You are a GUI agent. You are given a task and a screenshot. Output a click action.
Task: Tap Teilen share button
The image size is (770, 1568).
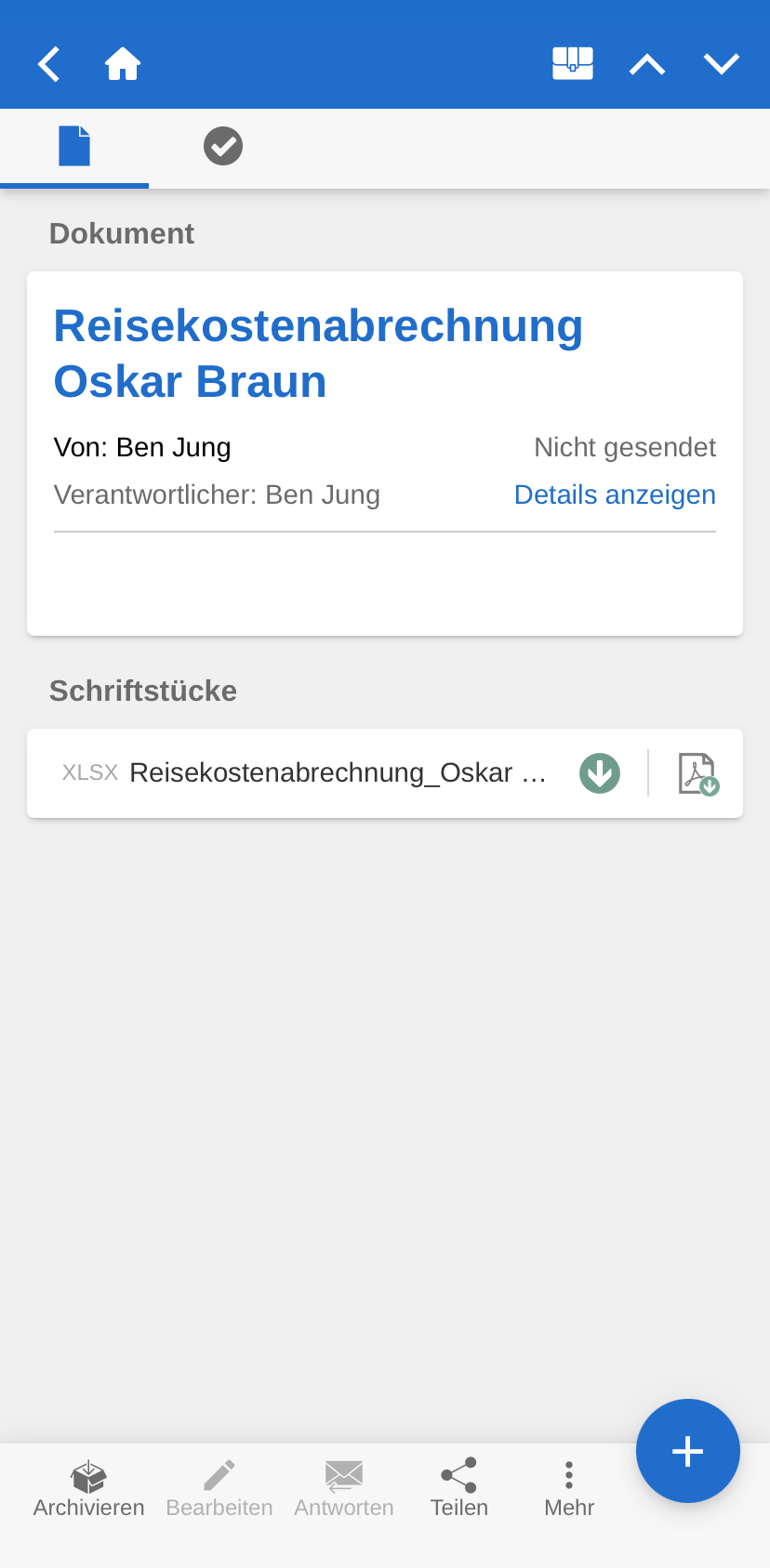coord(459,1487)
